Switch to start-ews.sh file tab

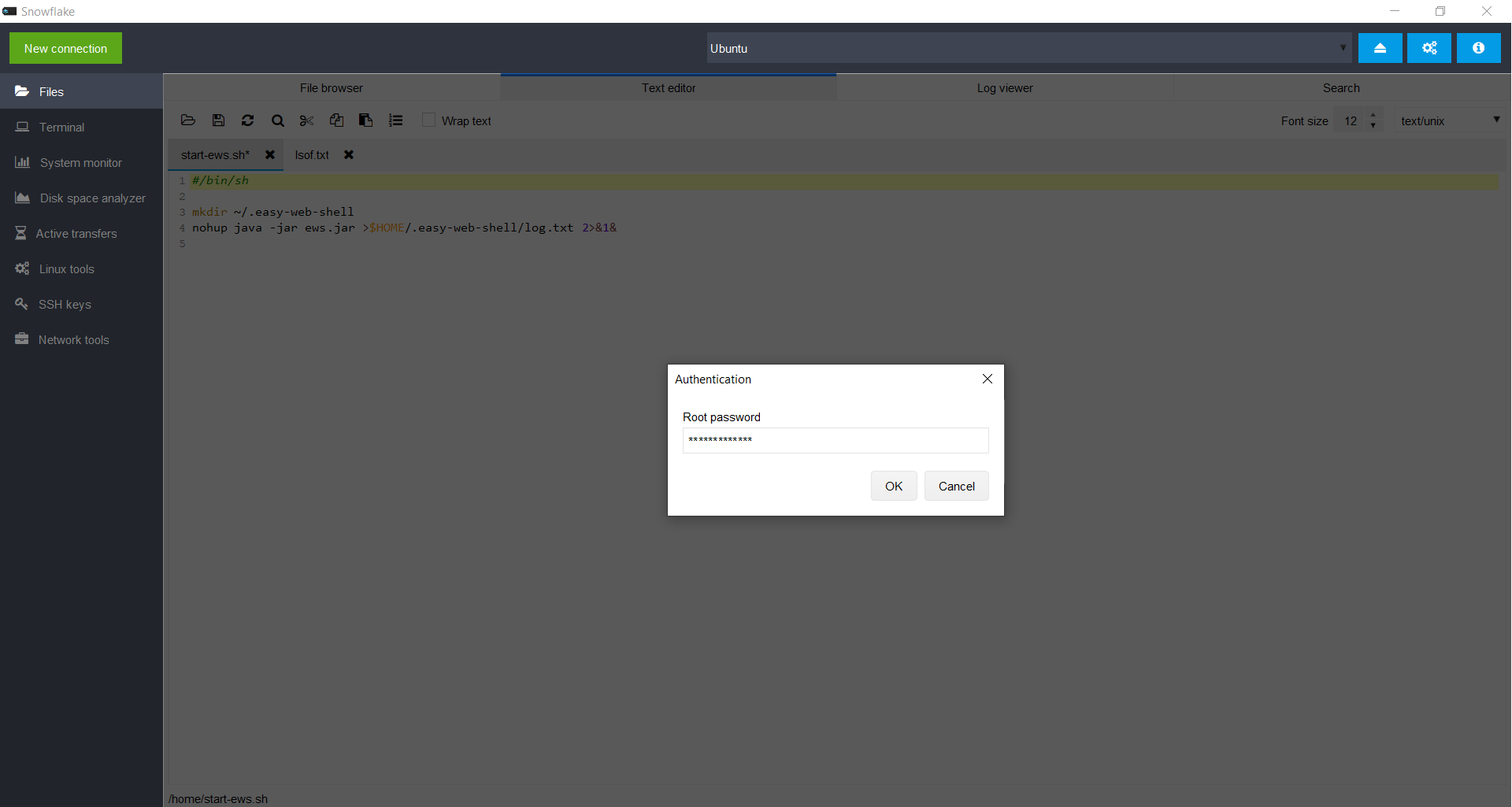coord(215,155)
